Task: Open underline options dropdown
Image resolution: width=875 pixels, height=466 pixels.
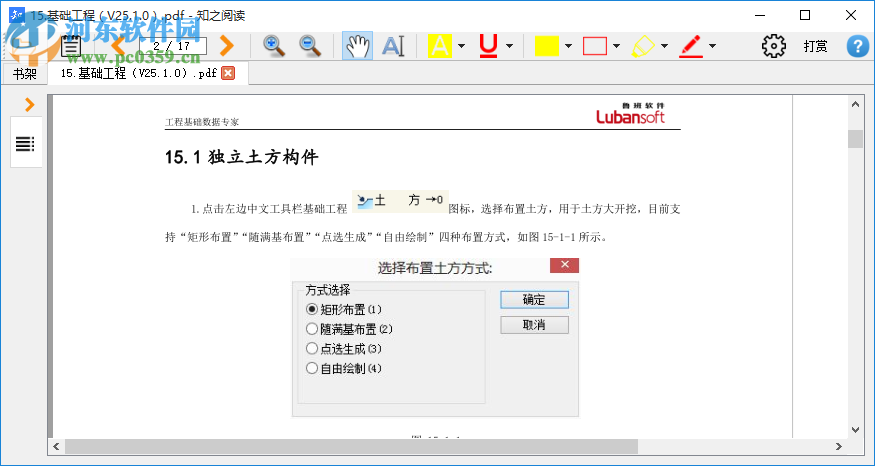Action: coord(509,46)
